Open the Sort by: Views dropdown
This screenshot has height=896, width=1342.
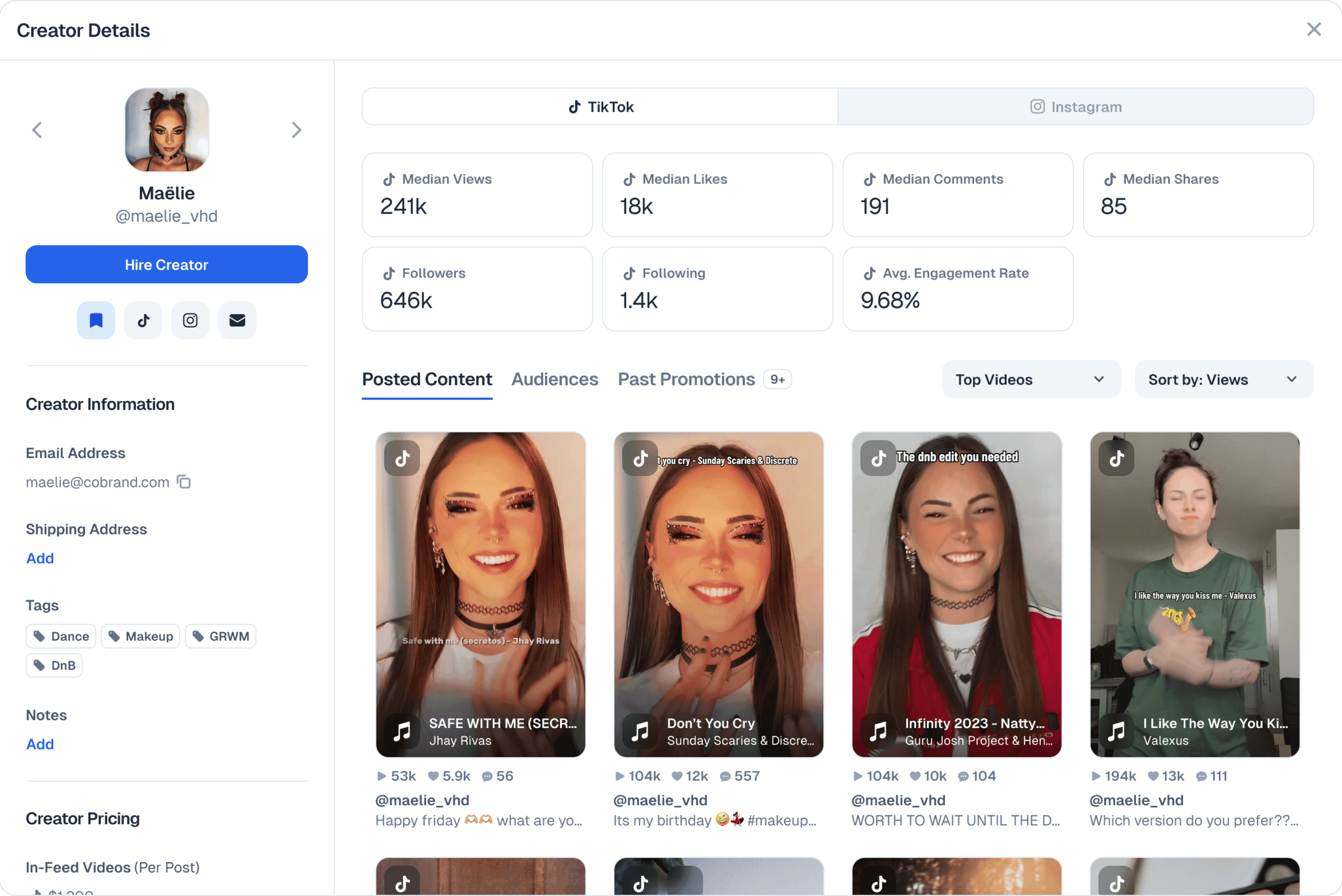coord(1223,379)
